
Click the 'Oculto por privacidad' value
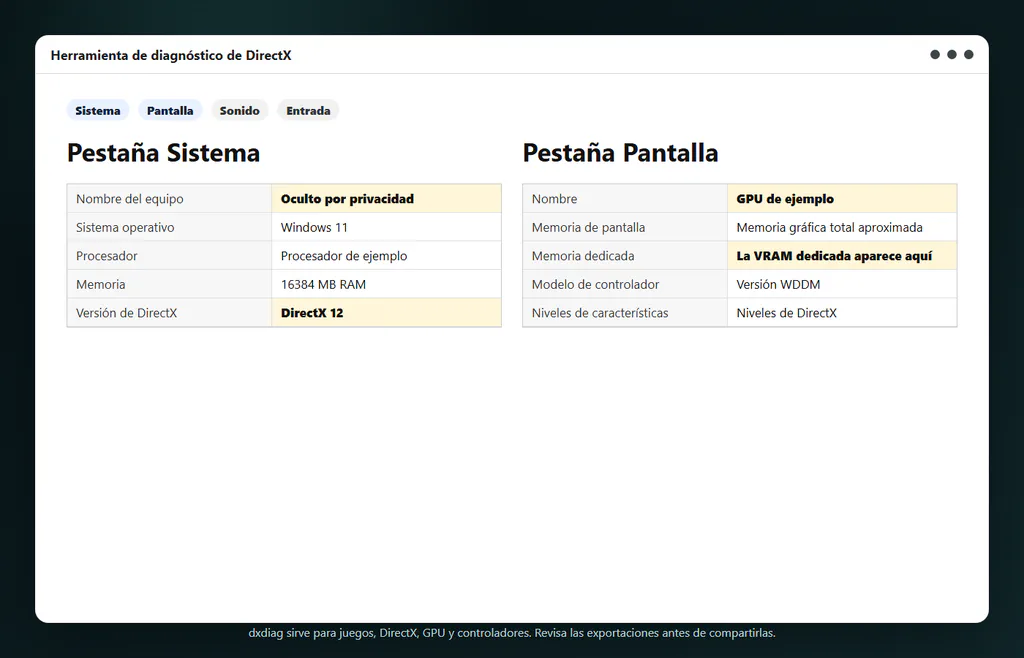pyautogui.click(x=387, y=198)
